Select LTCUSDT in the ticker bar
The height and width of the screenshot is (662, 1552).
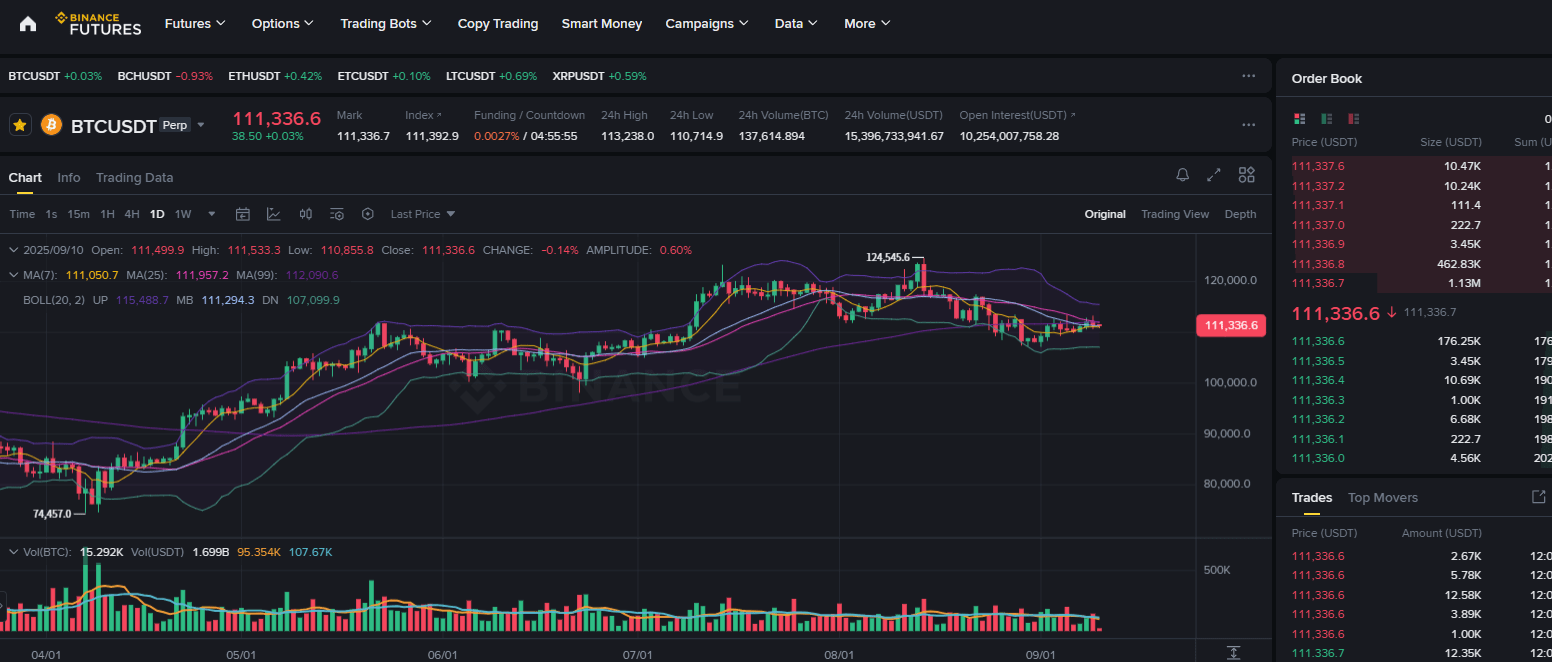[x=491, y=76]
